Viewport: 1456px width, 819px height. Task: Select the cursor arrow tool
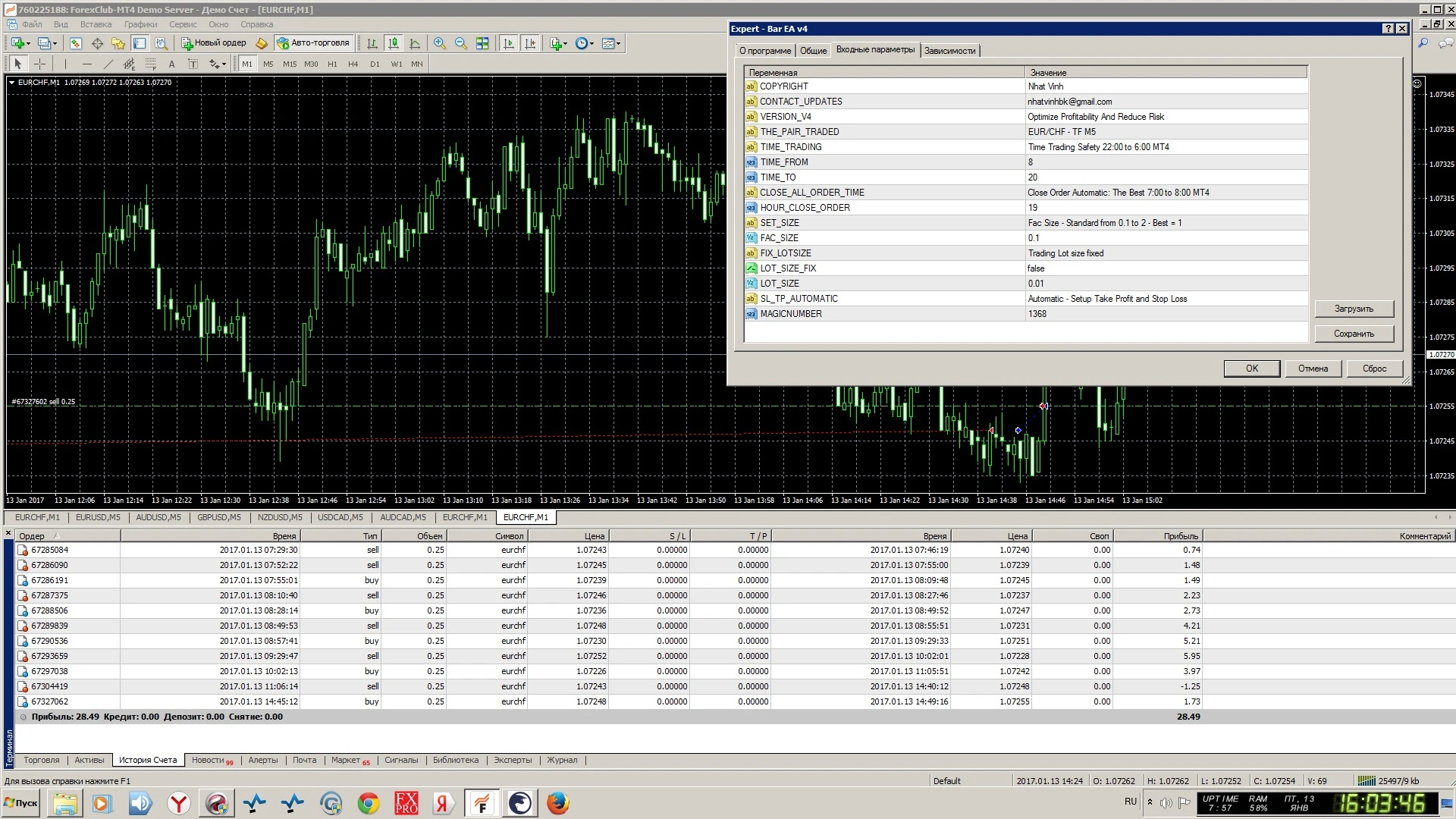pyautogui.click(x=18, y=64)
